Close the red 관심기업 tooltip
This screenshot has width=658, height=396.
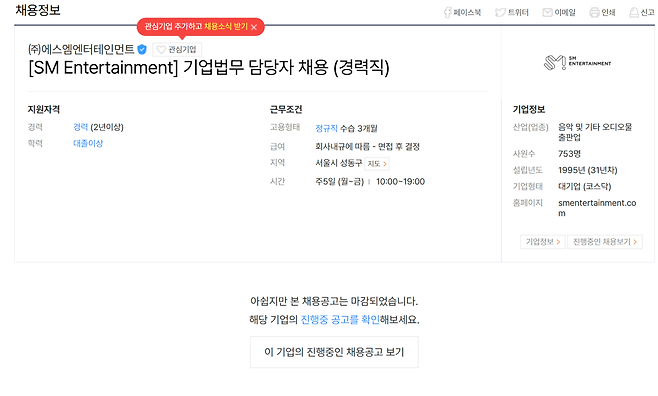(254, 27)
